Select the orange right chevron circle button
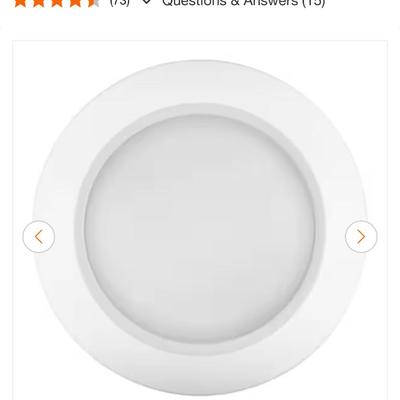The width and height of the screenshot is (400, 400). (361, 237)
